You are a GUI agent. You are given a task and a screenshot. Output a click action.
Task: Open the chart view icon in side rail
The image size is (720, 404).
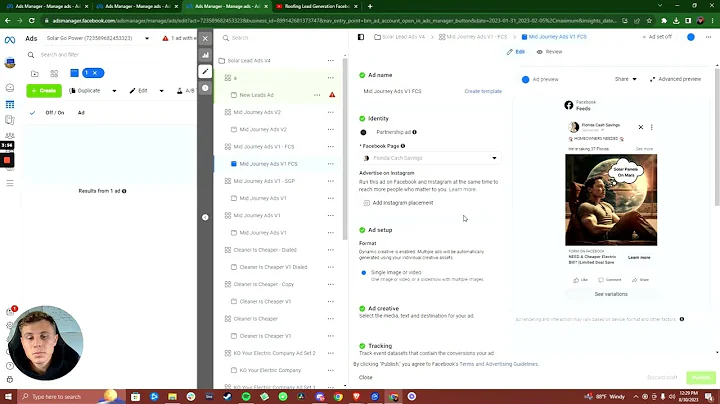(x=205, y=55)
